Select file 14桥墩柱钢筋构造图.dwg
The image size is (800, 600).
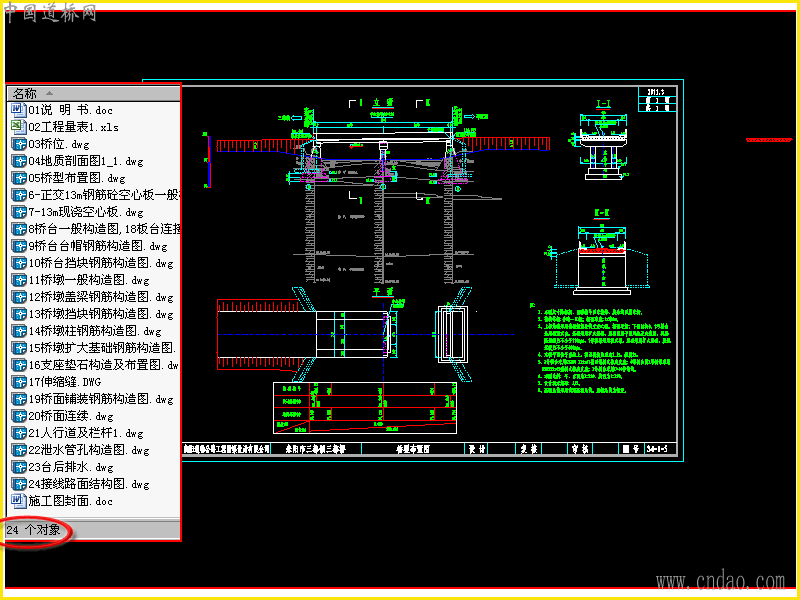[86, 331]
